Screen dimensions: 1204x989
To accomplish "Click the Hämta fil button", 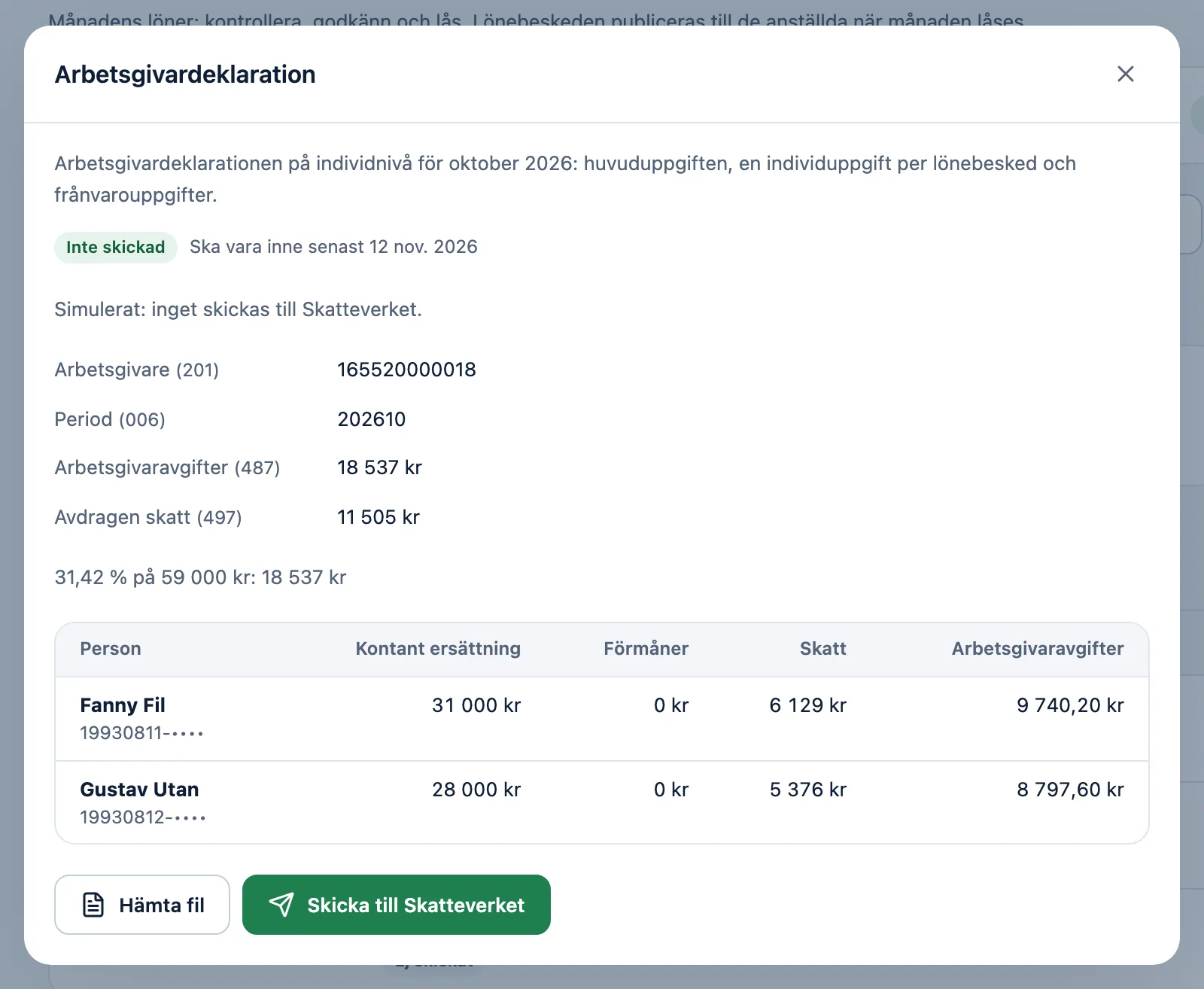I will 142,905.
